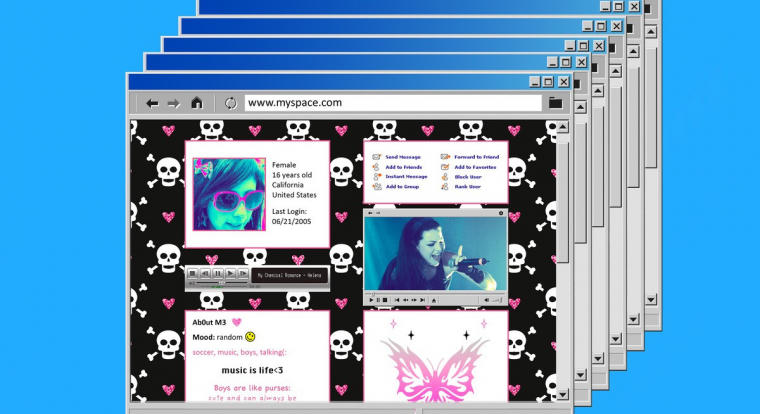Click the envelope icon beside Send Message
Screen dimensions: 760x414
(376, 157)
